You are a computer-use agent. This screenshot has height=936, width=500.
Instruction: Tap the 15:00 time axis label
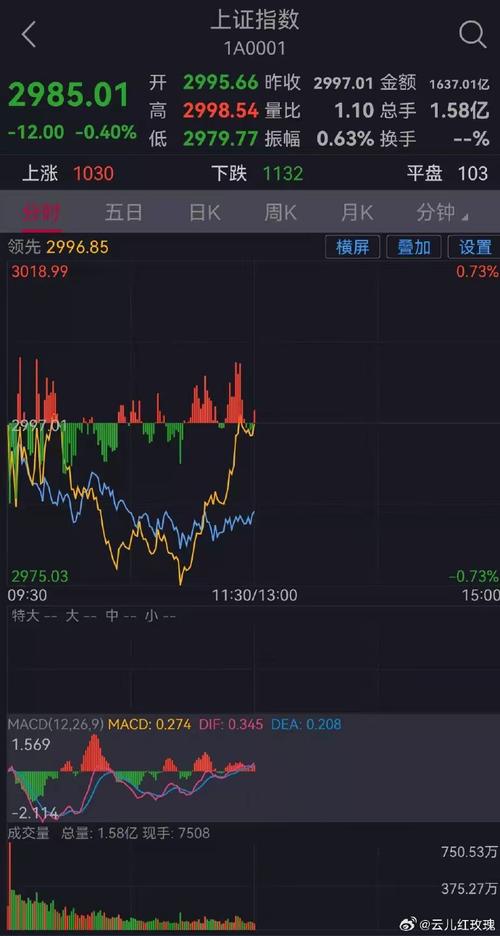482,595
